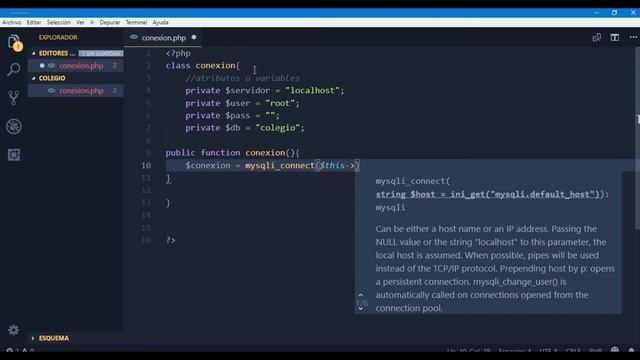Open the Ayuda menu
This screenshot has height=360, width=640.
(x=160, y=22)
